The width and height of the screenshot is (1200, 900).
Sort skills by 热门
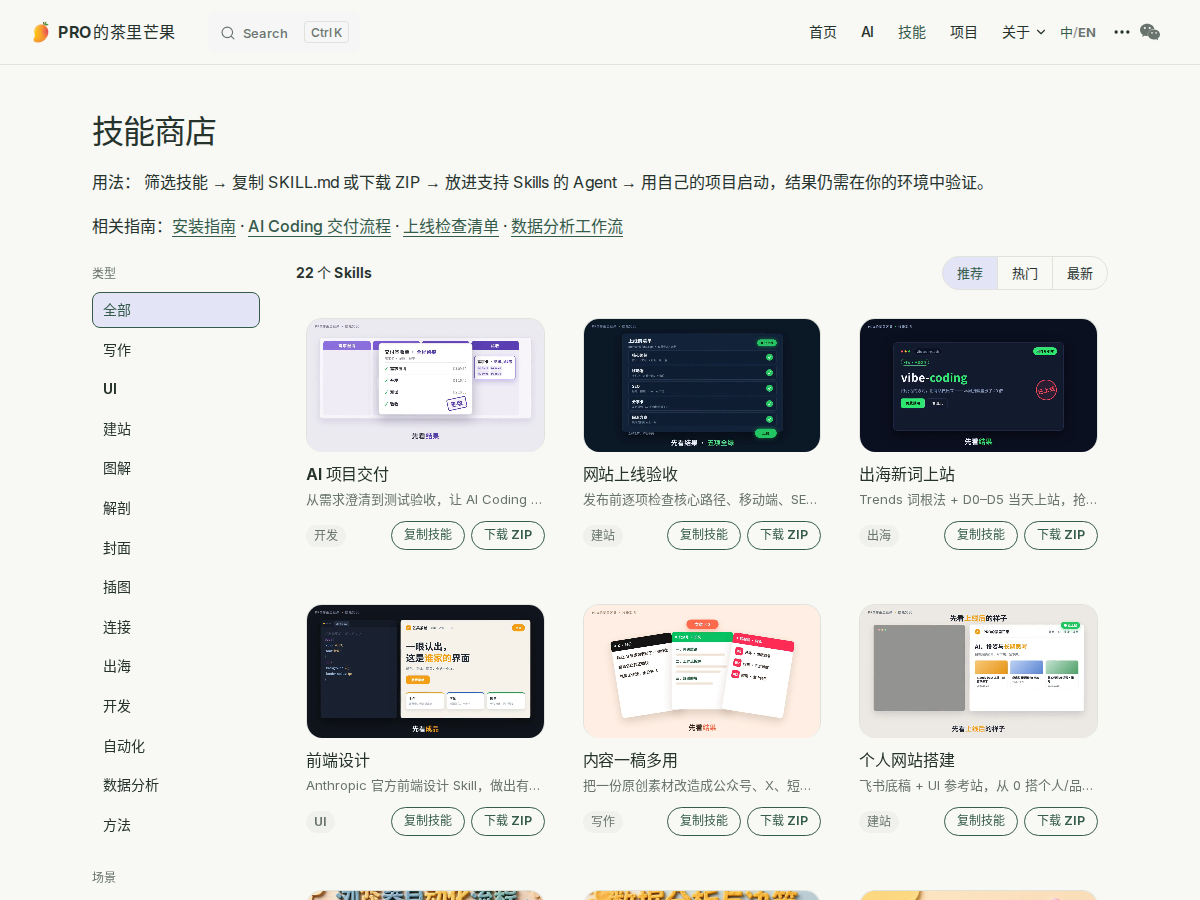click(x=1025, y=273)
